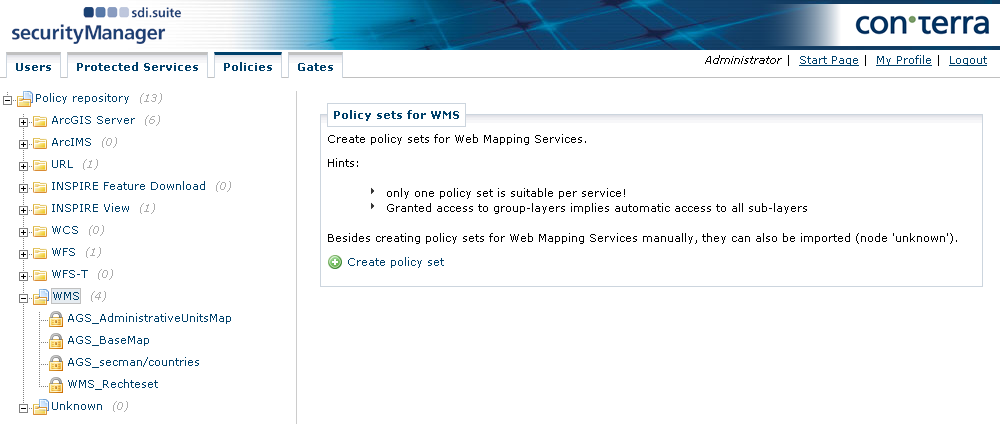Click the green plus Create policy set icon
This screenshot has width=1000, height=424.
click(x=335, y=262)
